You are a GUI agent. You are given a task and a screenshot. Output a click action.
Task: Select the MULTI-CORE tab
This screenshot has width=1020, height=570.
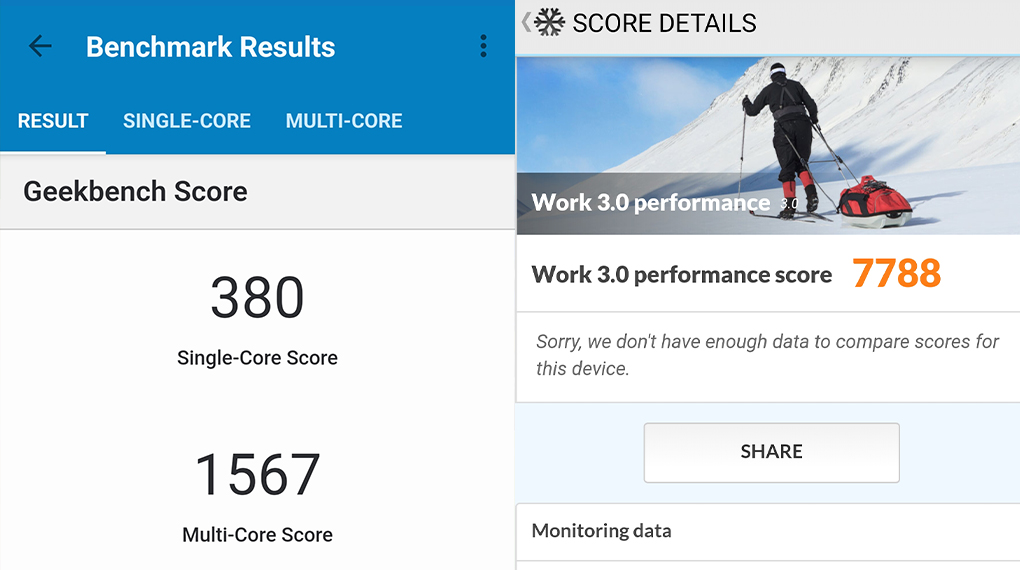(344, 121)
